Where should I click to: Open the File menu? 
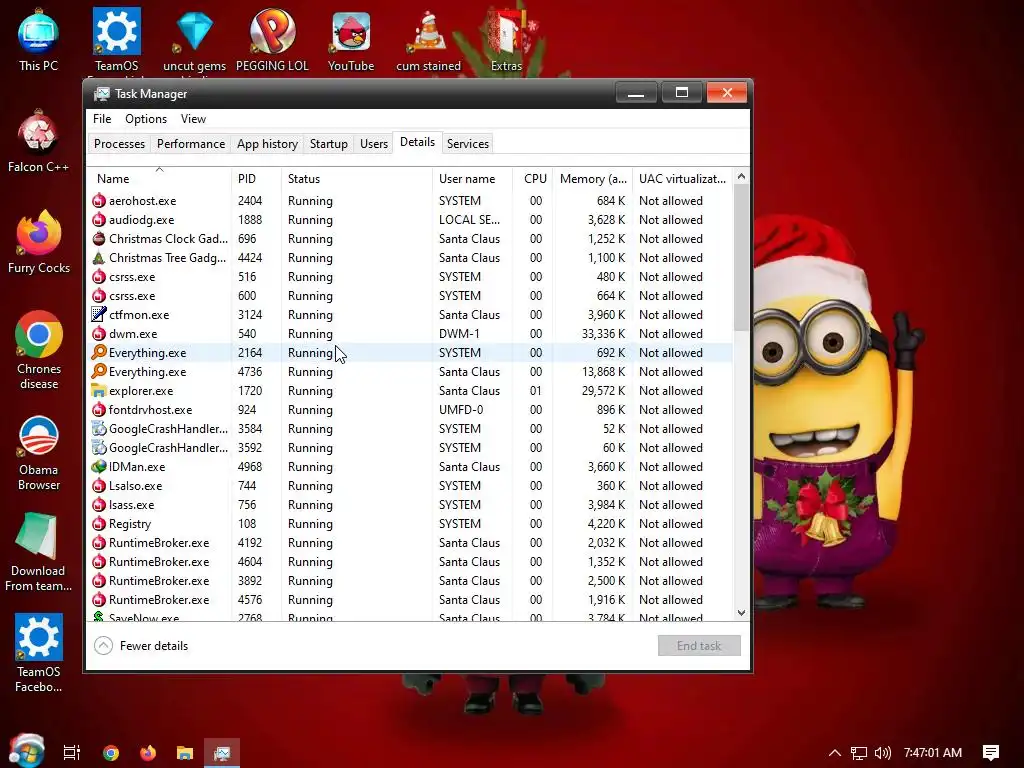(102, 119)
